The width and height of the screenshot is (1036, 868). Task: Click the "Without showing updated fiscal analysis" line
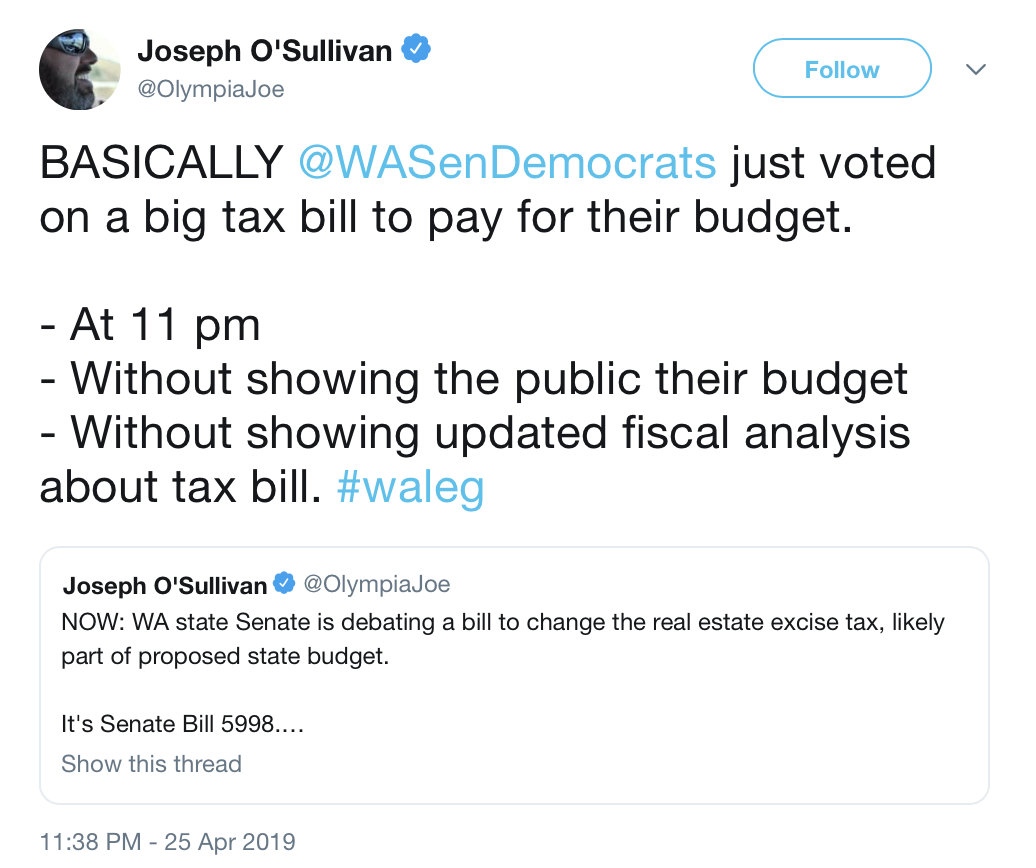click(490, 433)
